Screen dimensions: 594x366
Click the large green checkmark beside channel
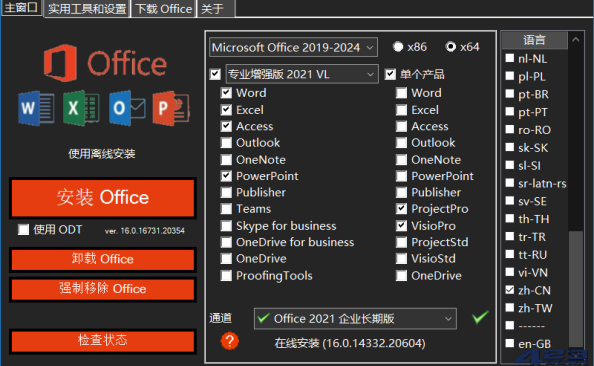[x=480, y=317]
